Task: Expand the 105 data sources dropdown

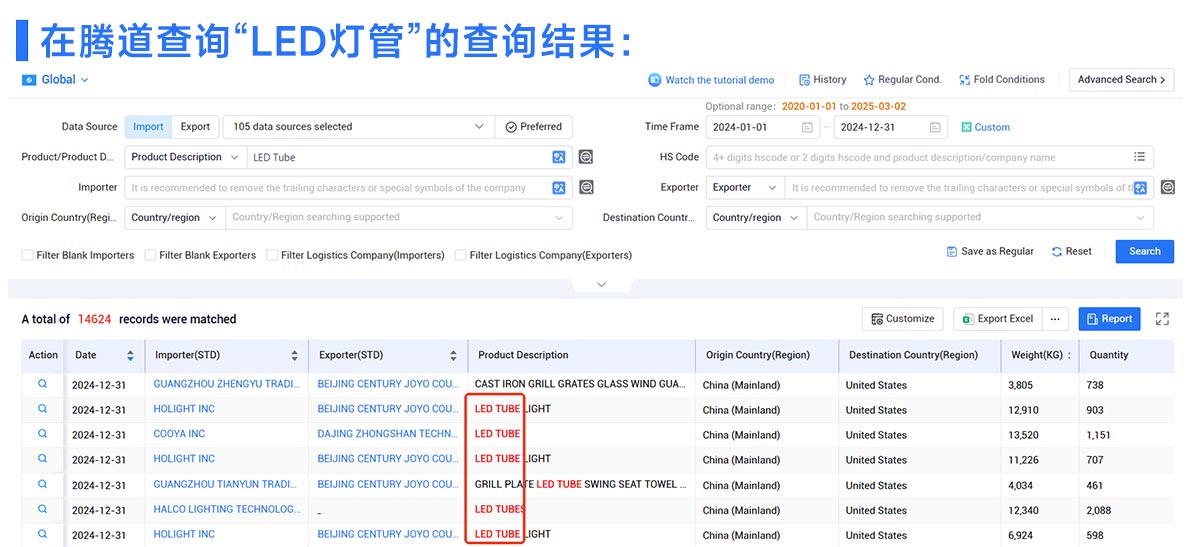Action: (x=479, y=127)
